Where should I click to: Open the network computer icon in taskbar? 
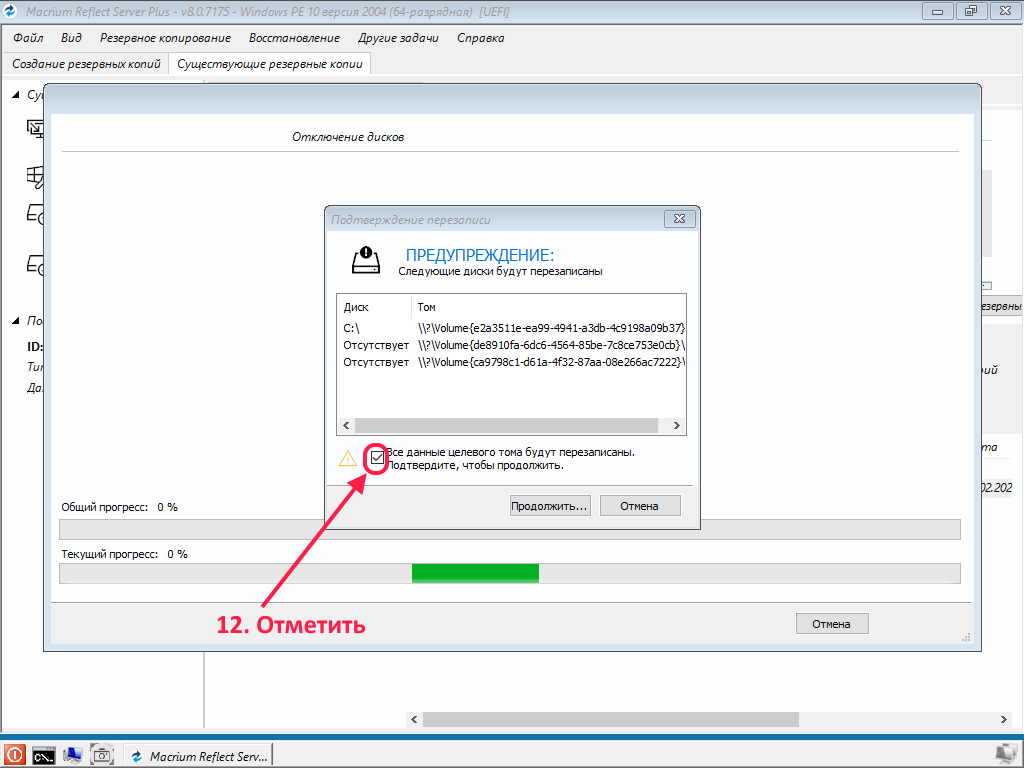[72, 756]
